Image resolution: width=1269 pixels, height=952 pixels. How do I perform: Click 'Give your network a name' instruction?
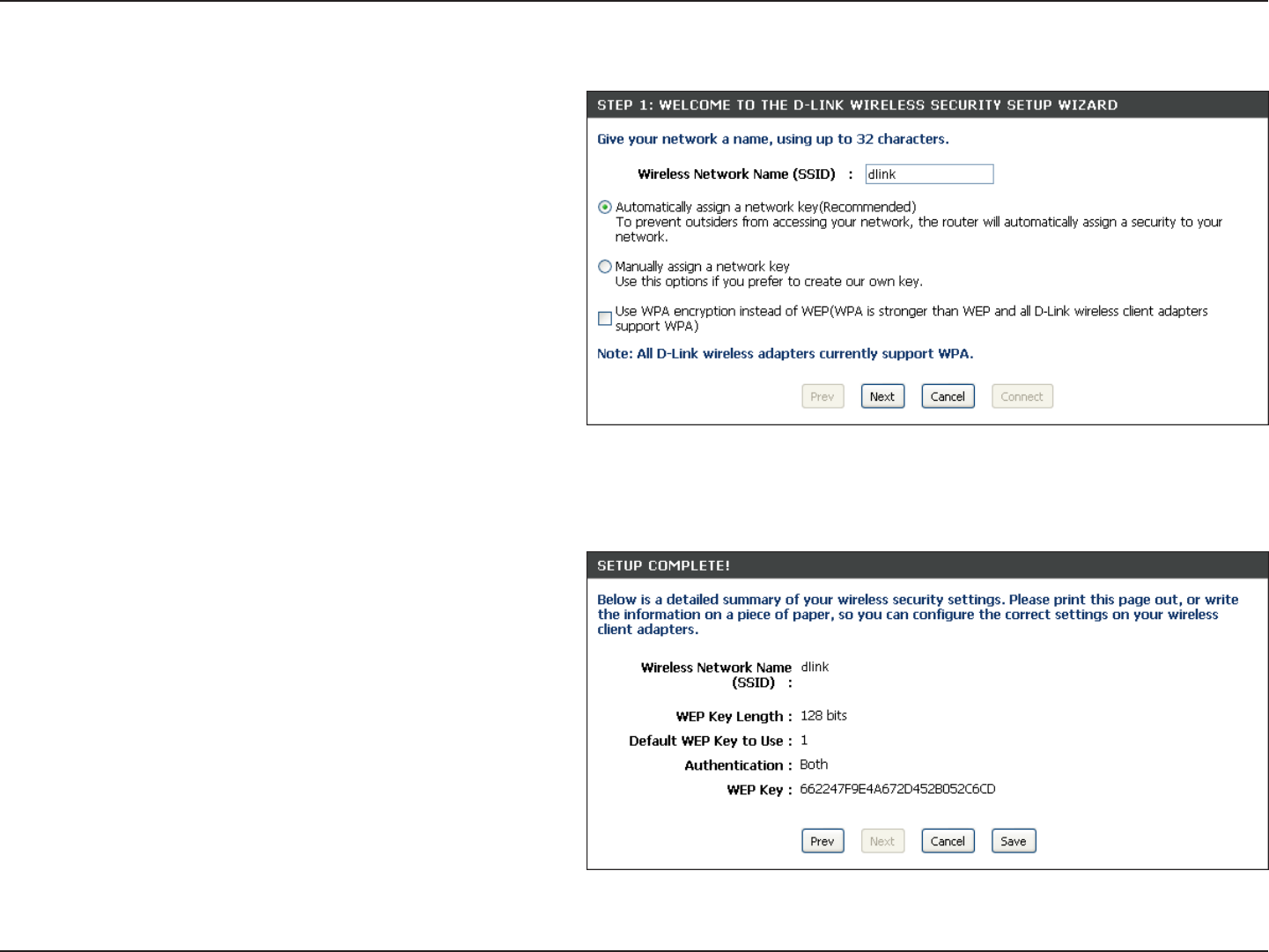pyautogui.click(x=772, y=139)
